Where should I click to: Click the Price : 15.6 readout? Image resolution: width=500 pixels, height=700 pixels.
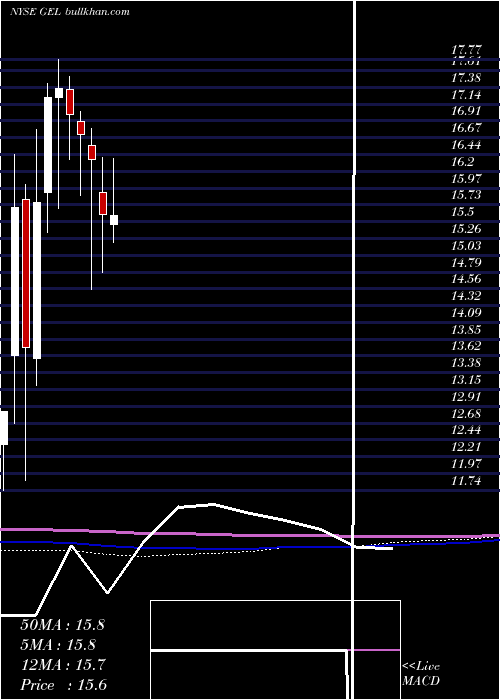click(63, 685)
